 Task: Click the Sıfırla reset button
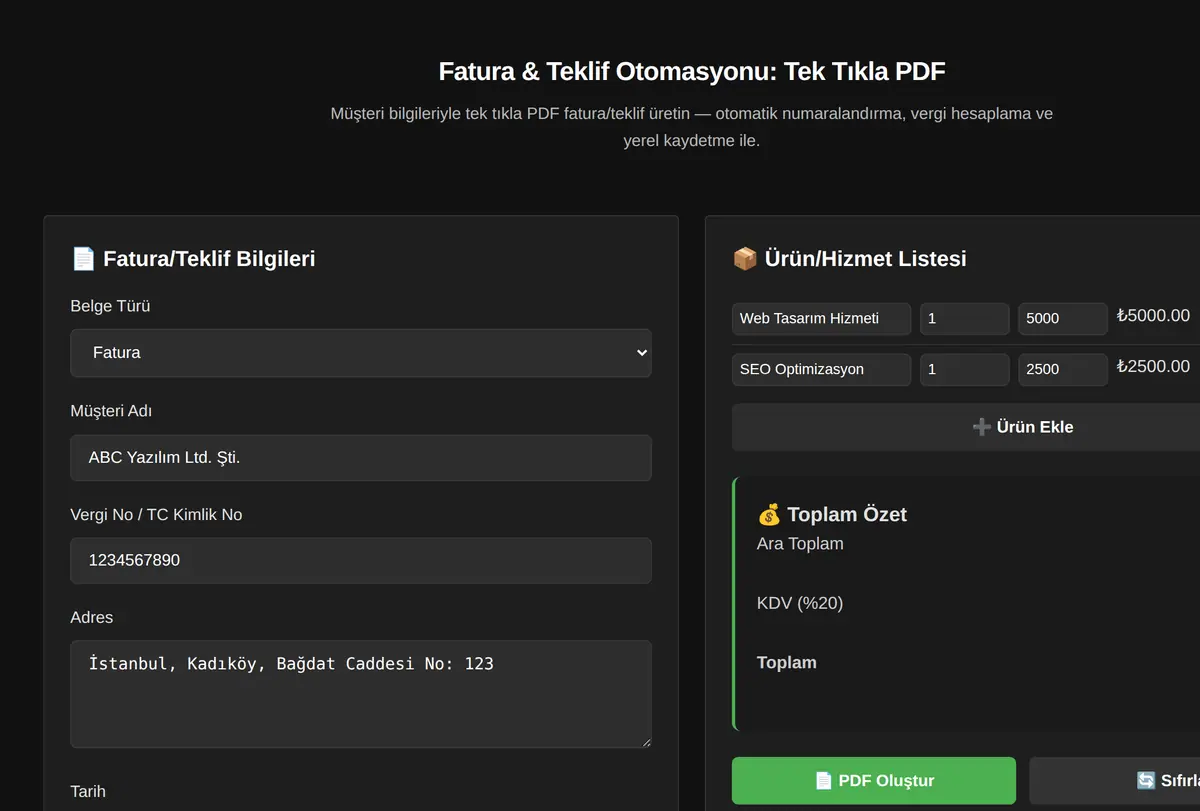[1115, 781]
